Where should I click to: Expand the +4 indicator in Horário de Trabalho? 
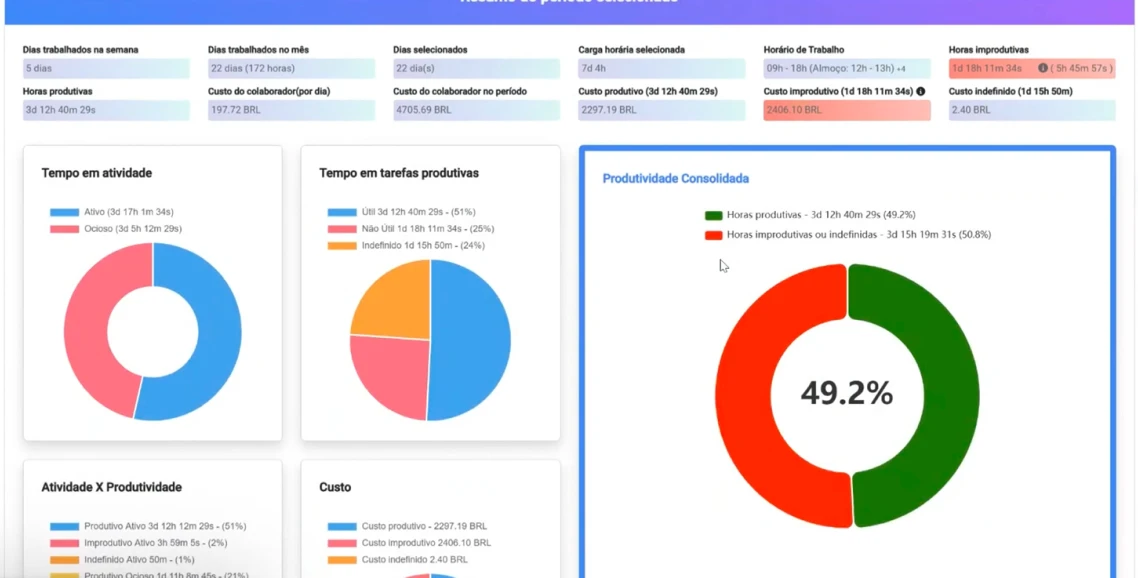(x=901, y=69)
